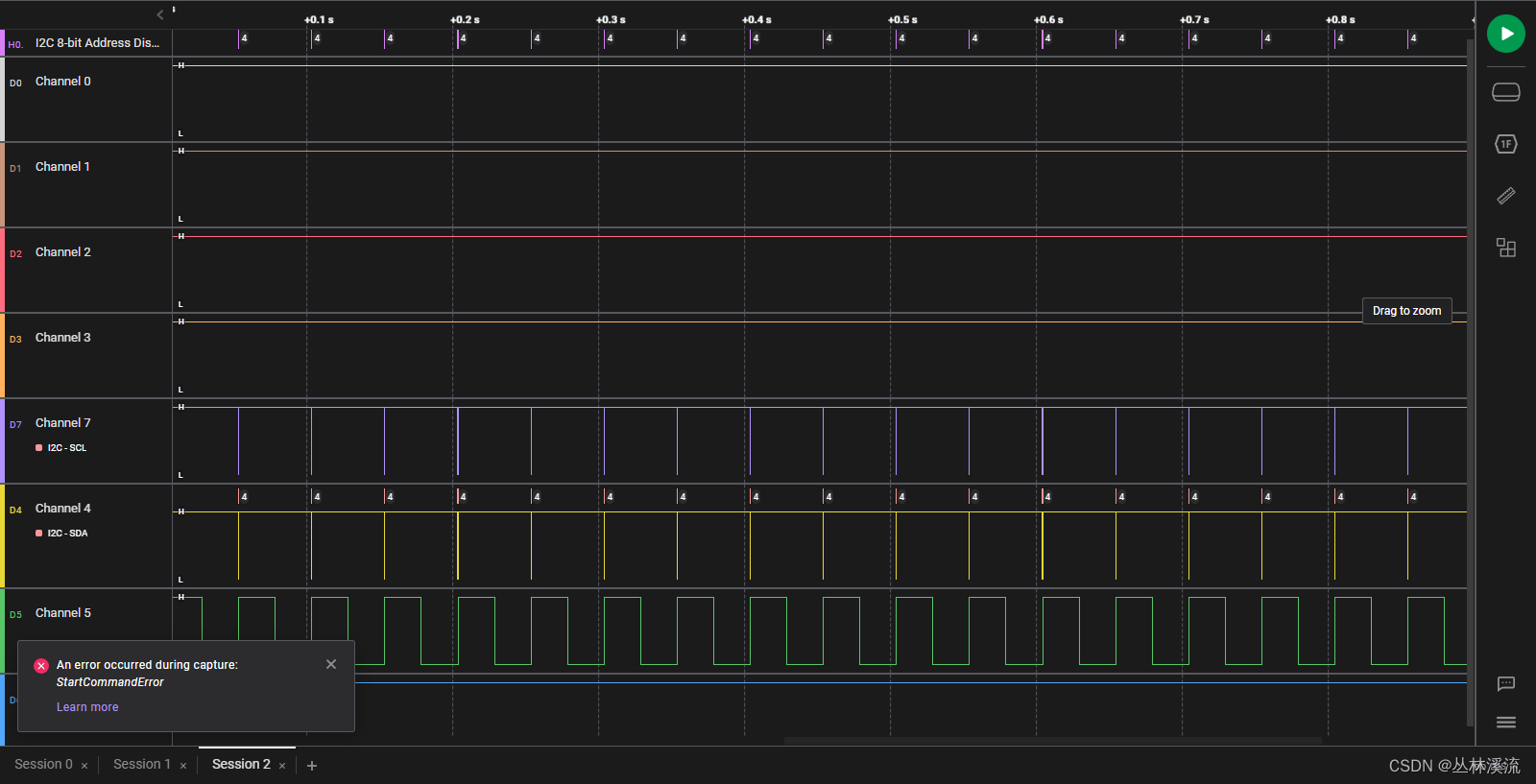Image resolution: width=1536 pixels, height=784 pixels.
Task: Switch to Session 1 tab
Action: pos(141,764)
